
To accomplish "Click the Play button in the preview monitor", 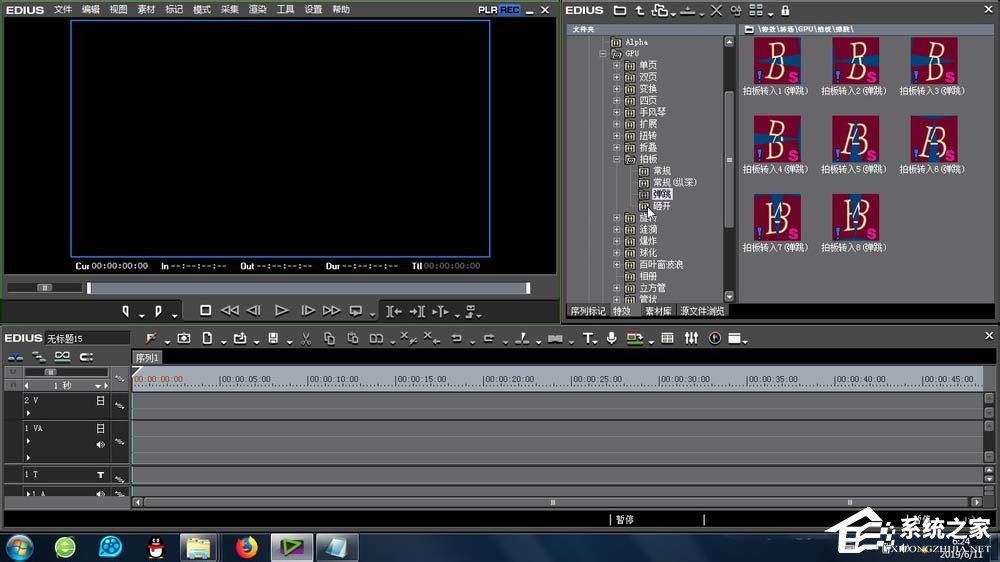I will [281, 311].
